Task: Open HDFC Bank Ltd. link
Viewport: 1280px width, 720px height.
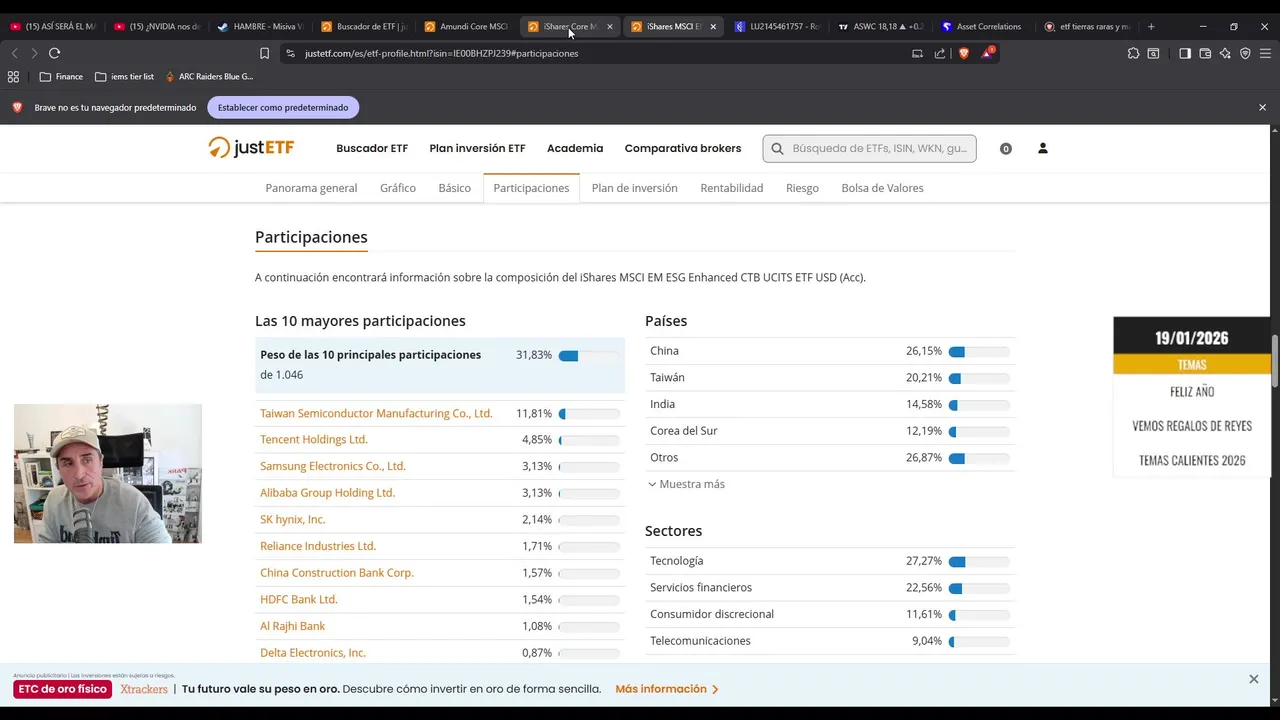Action: (299, 599)
